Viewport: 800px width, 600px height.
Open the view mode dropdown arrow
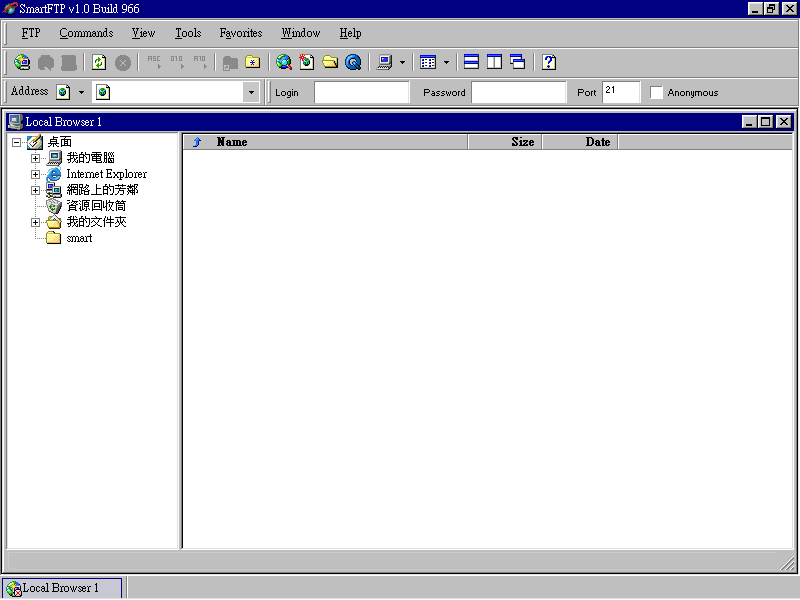tap(446, 62)
